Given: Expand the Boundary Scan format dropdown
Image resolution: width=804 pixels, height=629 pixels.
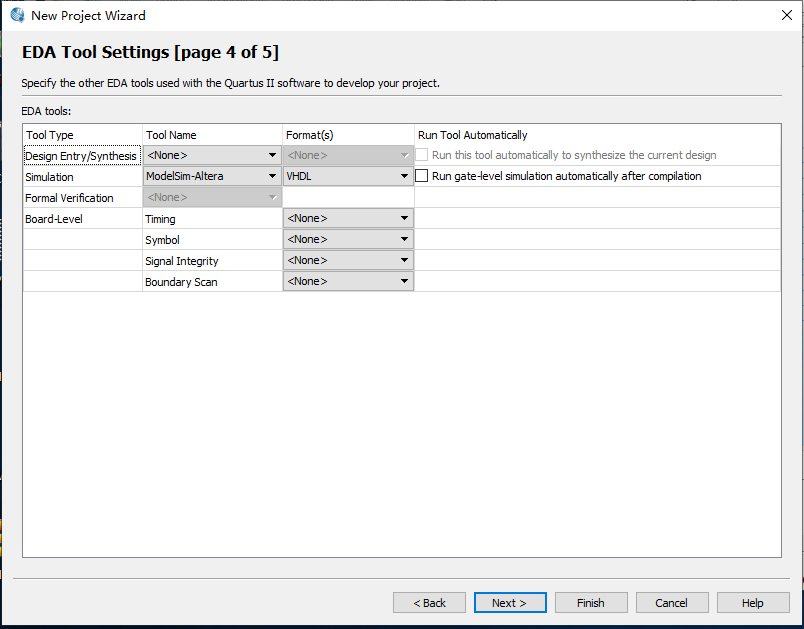Looking at the screenshot, I should click(348, 281).
